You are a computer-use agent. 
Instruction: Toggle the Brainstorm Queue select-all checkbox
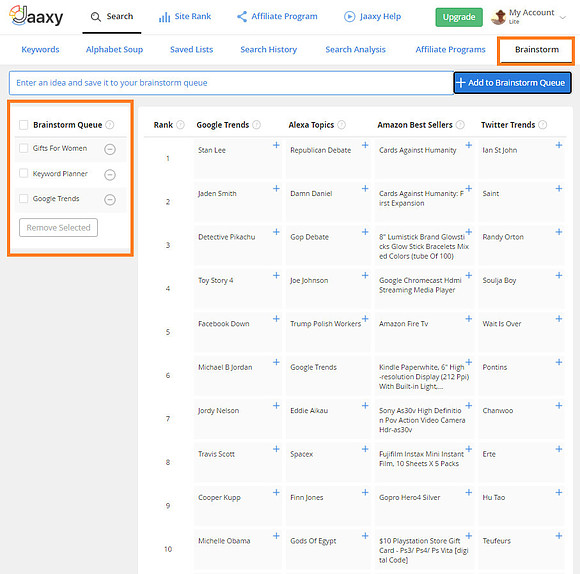coord(23,125)
